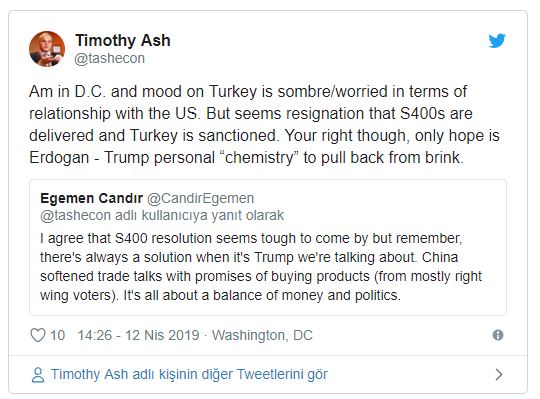Click the like count number 10
This screenshot has height=399, width=540.
58,335
